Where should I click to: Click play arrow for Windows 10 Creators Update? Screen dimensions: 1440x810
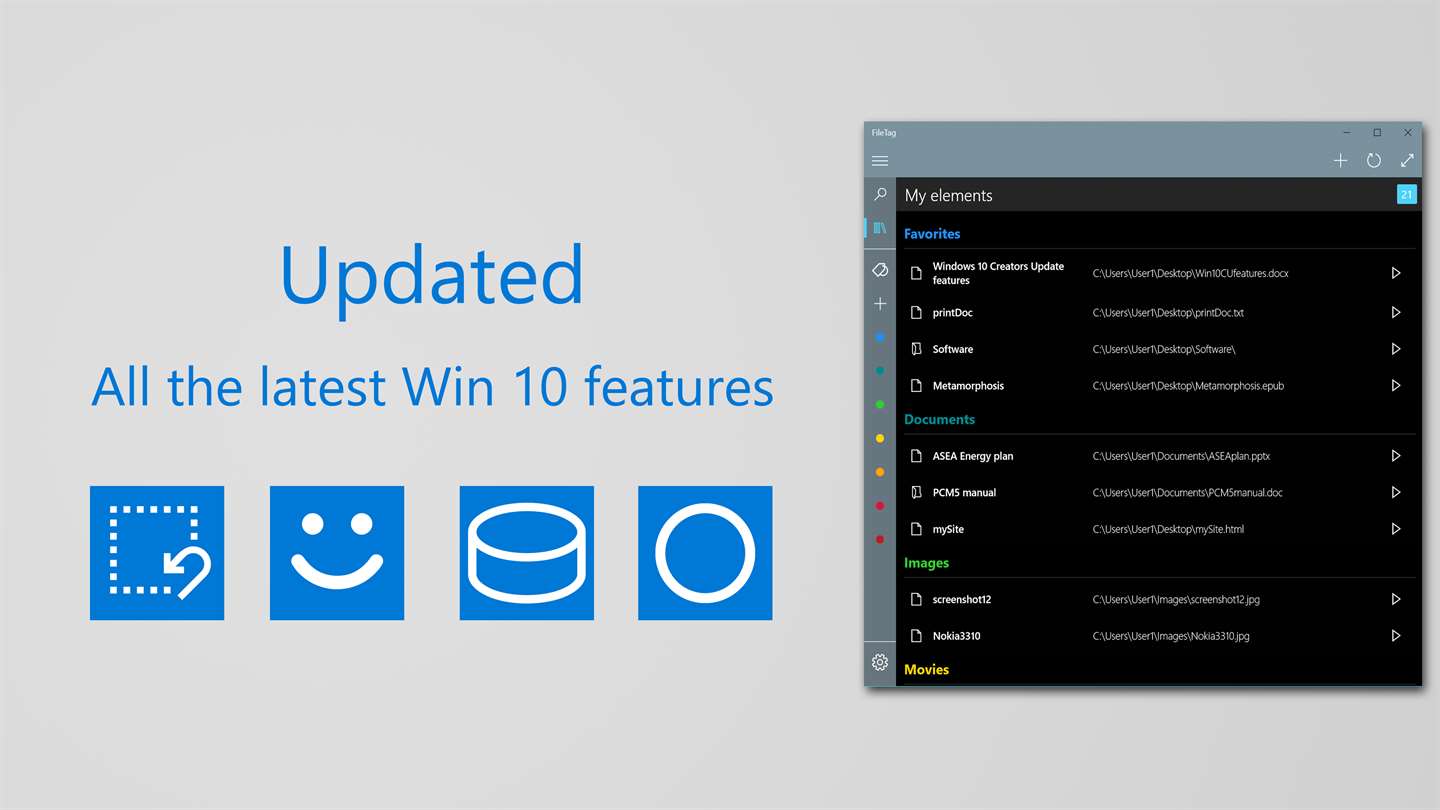coord(1396,273)
